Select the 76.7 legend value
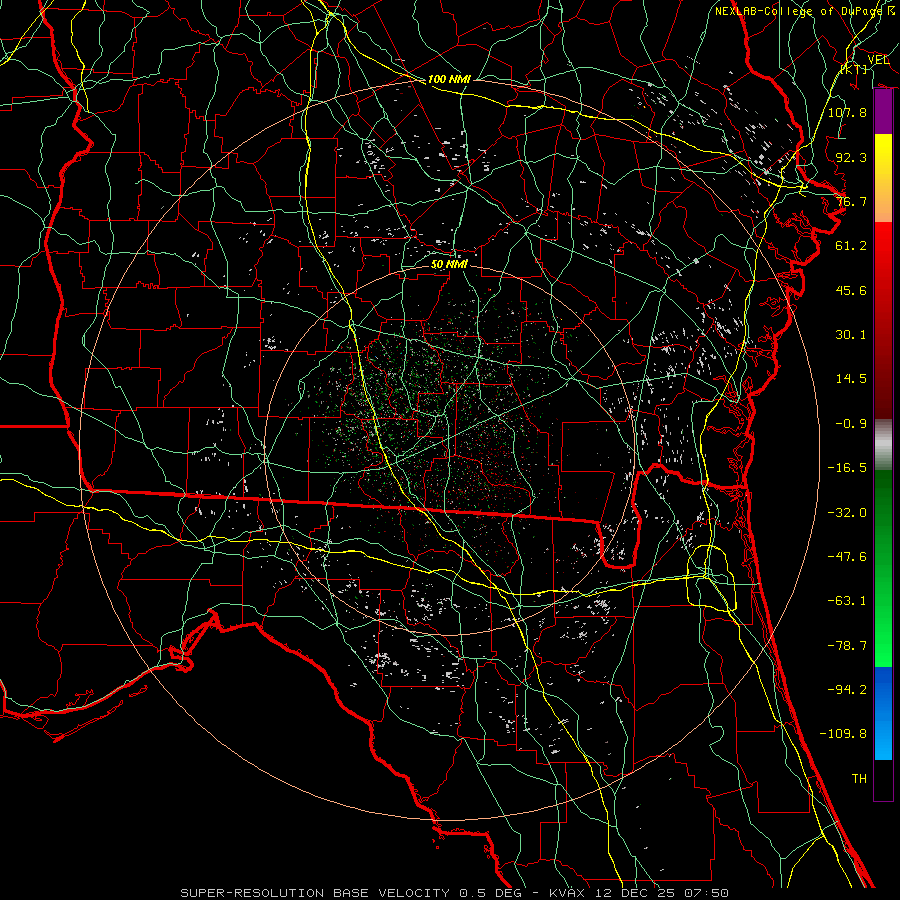The image size is (900, 900). click(851, 201)
